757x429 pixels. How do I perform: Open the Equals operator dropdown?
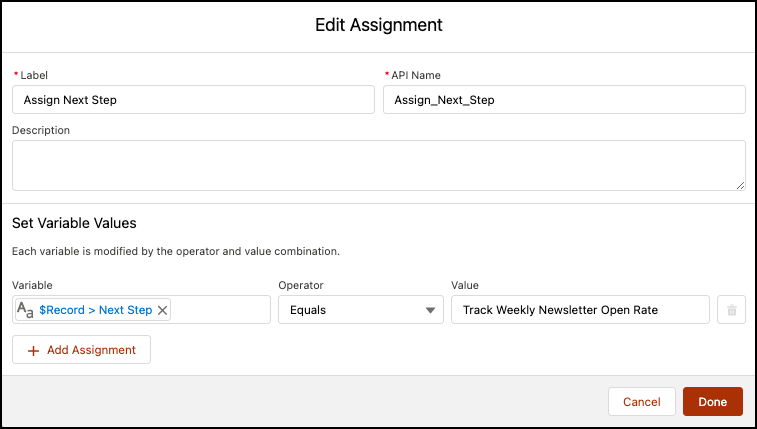[x=360, y=310]
